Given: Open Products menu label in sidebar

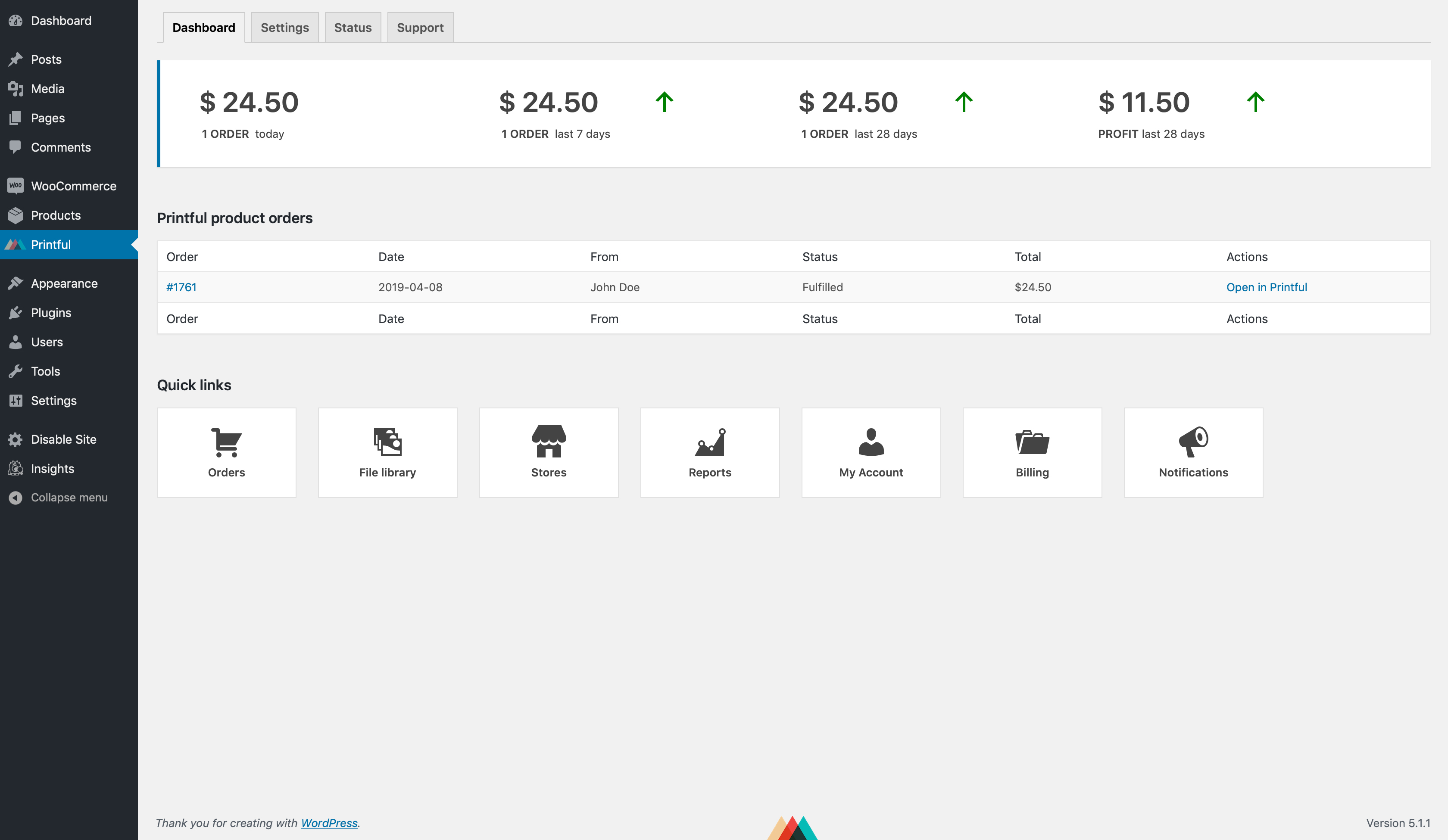Looking at the screenshot, I should point(56,215).
